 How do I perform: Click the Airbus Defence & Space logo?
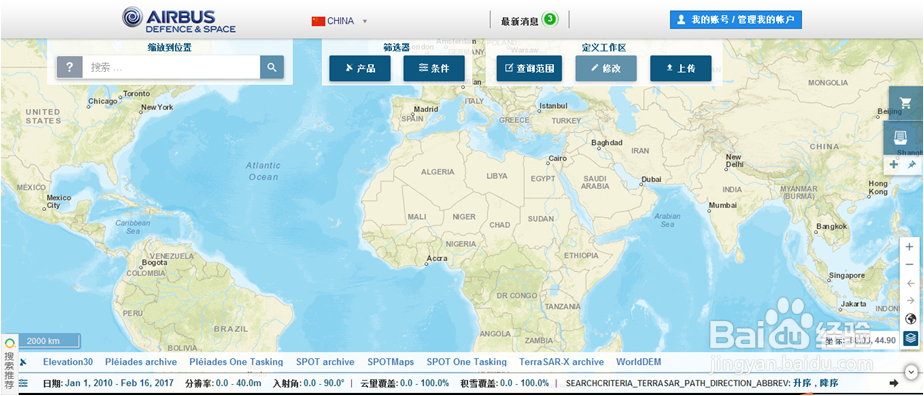179,20
